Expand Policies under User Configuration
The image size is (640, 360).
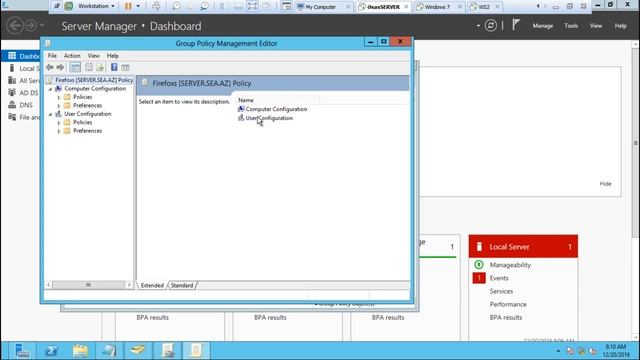(x=59, y=122)
